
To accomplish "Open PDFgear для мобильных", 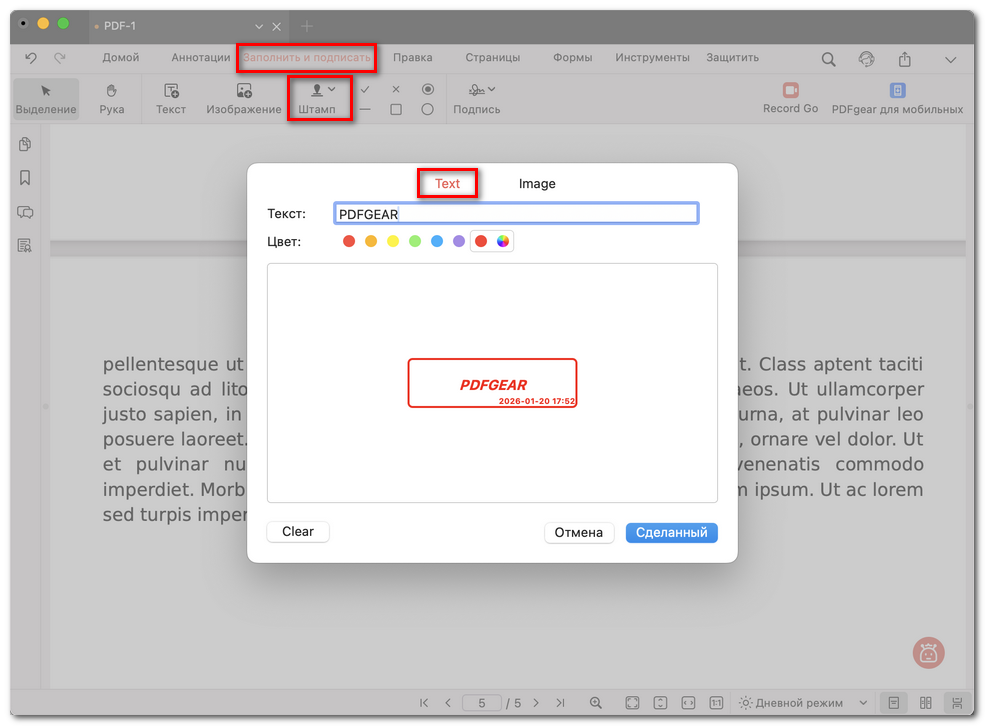I will [897, 98].
